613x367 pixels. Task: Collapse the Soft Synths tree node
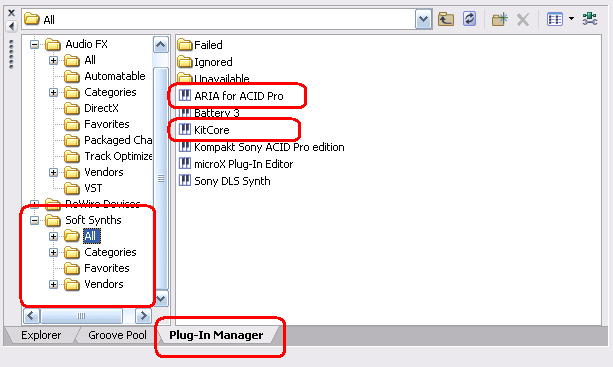[x=34, y=220]
